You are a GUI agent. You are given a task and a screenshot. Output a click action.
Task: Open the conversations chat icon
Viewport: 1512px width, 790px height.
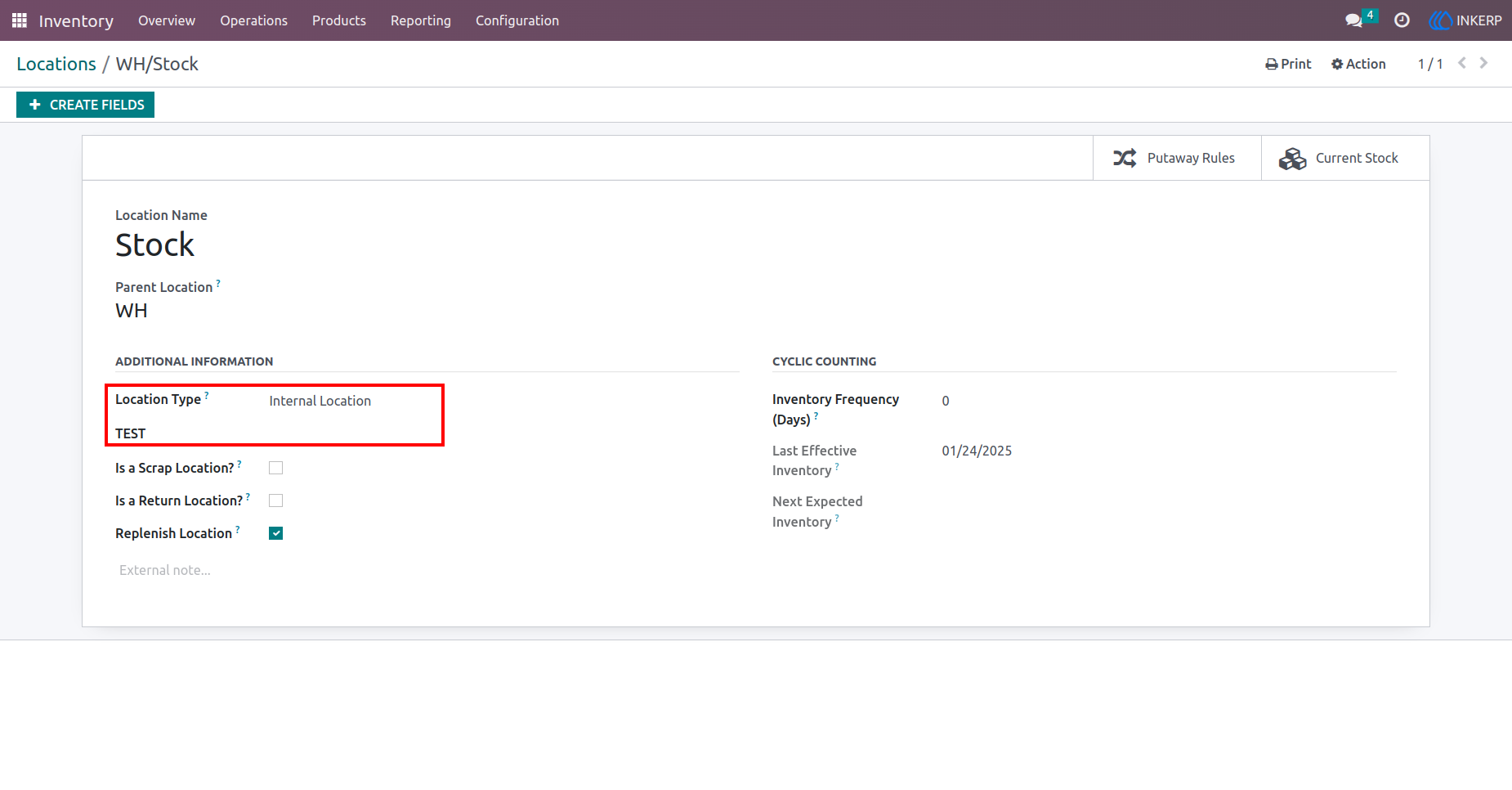coord(1354,20)
